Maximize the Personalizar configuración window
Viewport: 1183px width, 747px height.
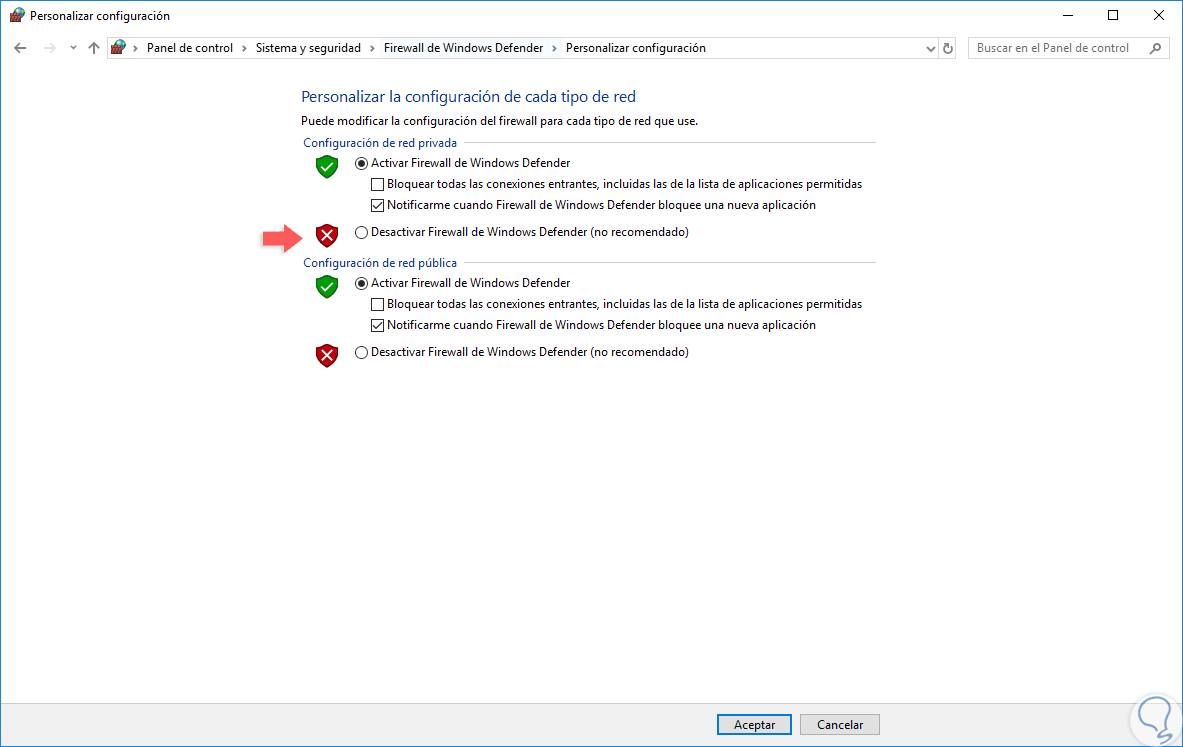click(1113, 15)
